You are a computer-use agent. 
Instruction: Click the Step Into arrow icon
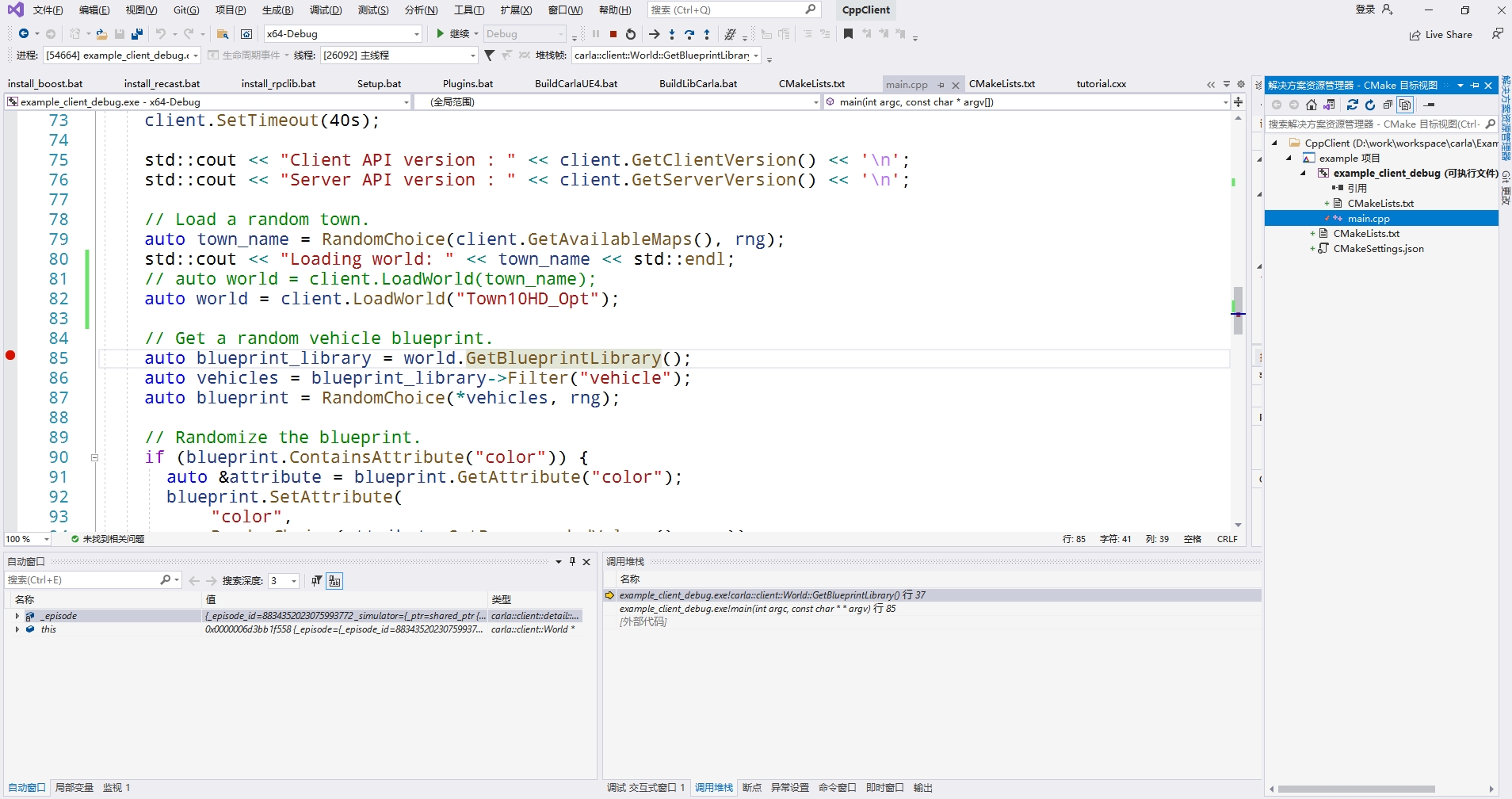[672, 34]
